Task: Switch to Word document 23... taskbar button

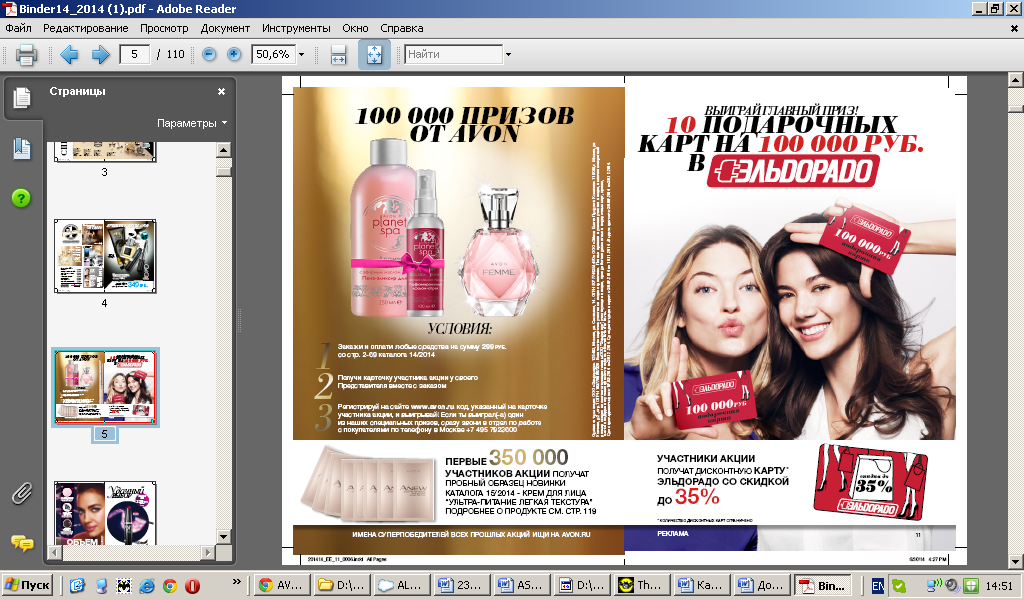Action: (460, 585)
